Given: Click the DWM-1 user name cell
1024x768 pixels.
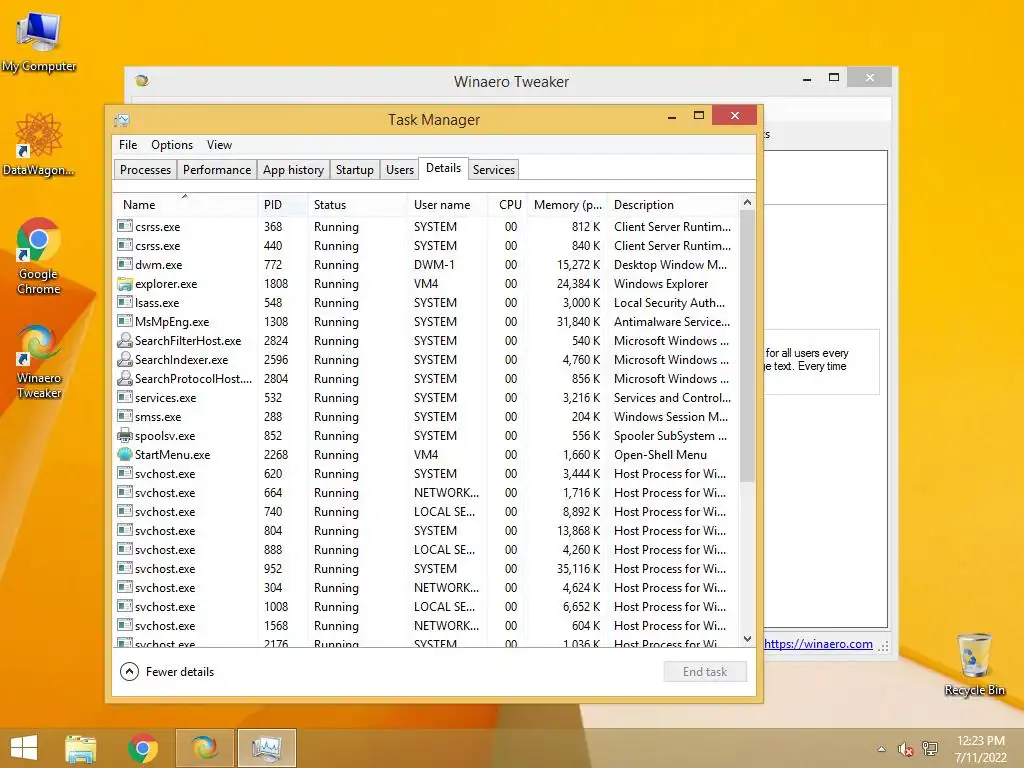Looking at the screenshot, I should point(434,264).
